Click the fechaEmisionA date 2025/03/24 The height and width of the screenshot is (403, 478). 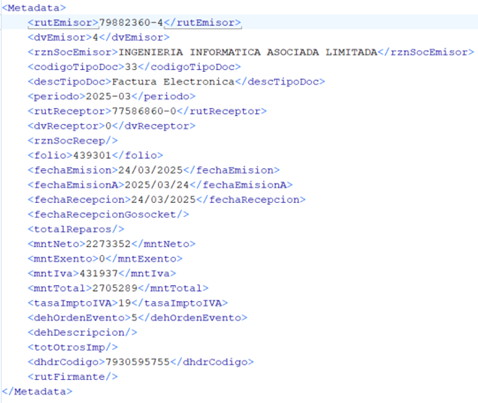pyautogui.click(x=157, y=185)
